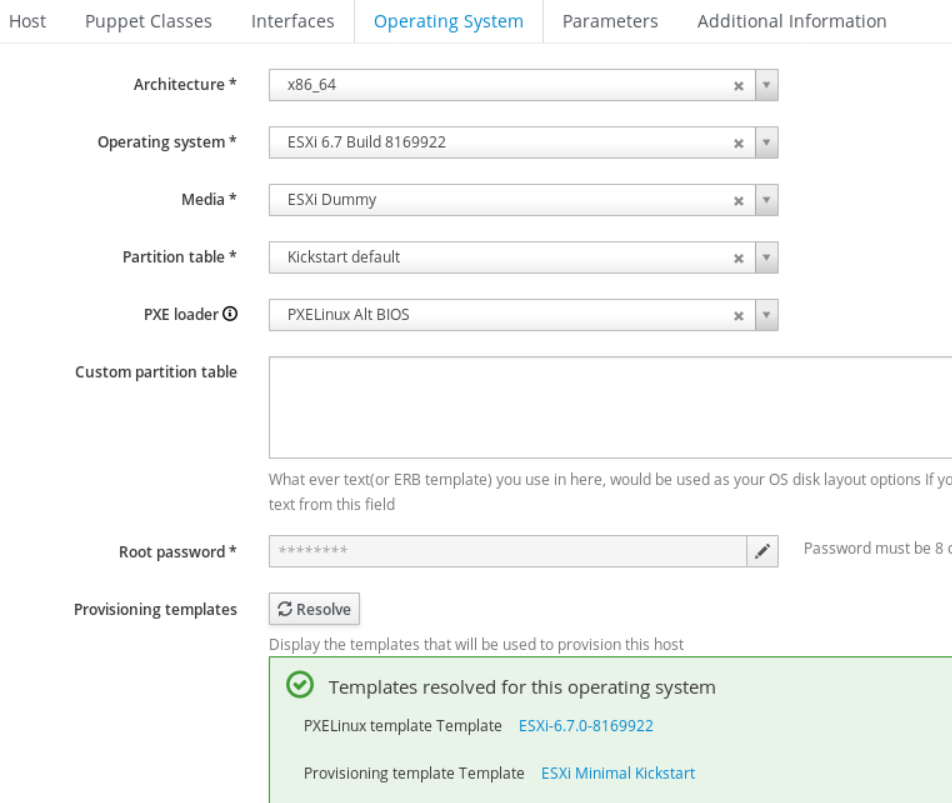The image size is (952, 803).
Task: Go to the Parameters tab
Action: 610,21
